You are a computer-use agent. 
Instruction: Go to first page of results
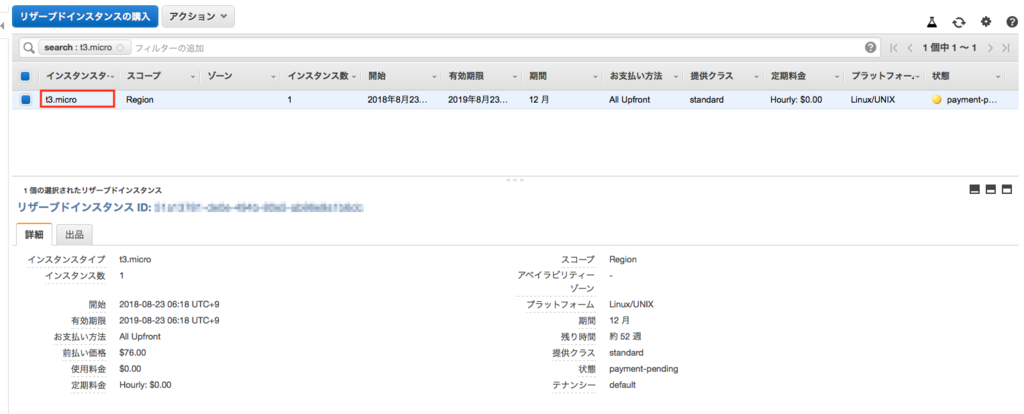894,48
